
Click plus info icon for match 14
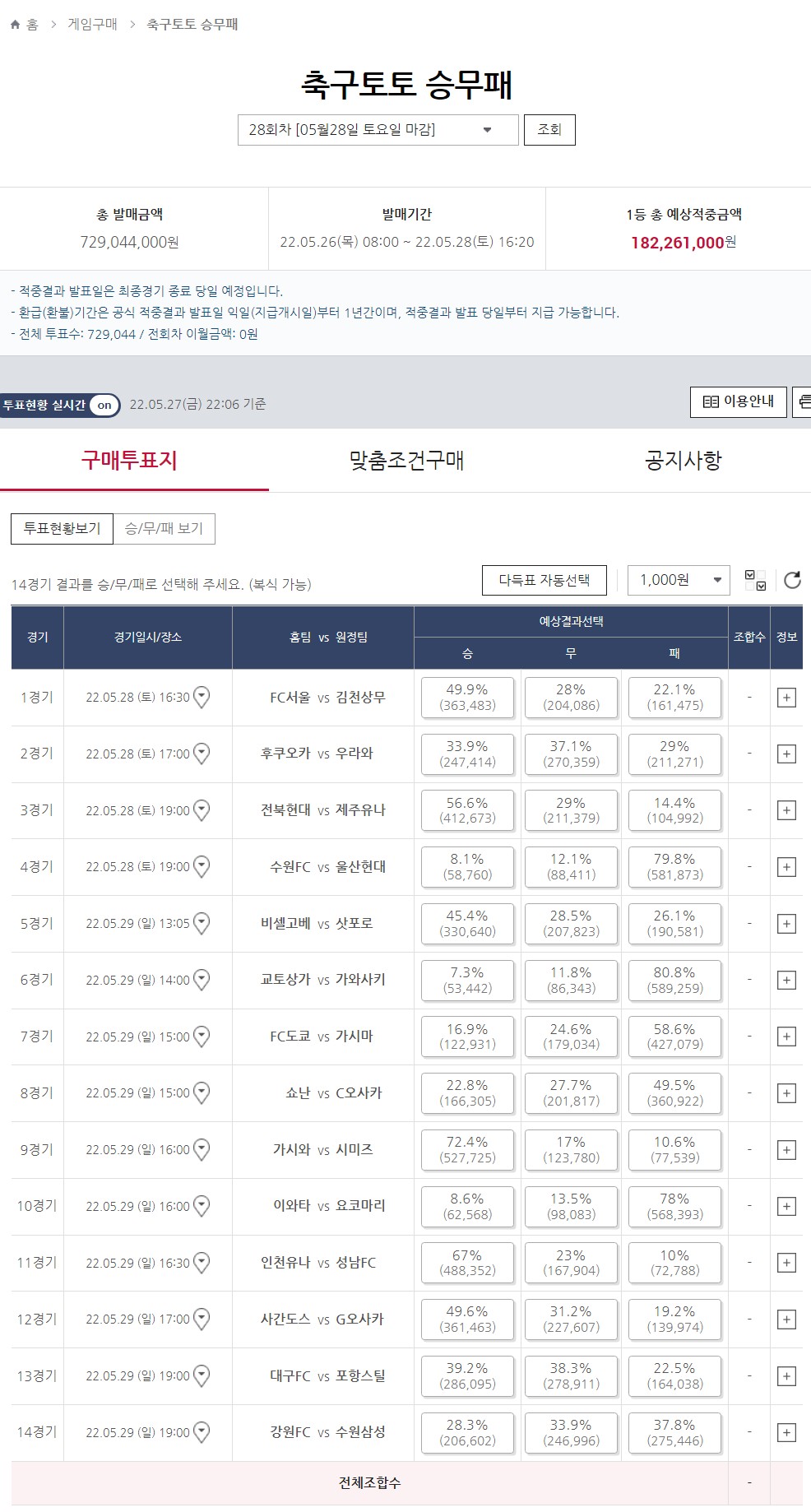[786, 1432]
